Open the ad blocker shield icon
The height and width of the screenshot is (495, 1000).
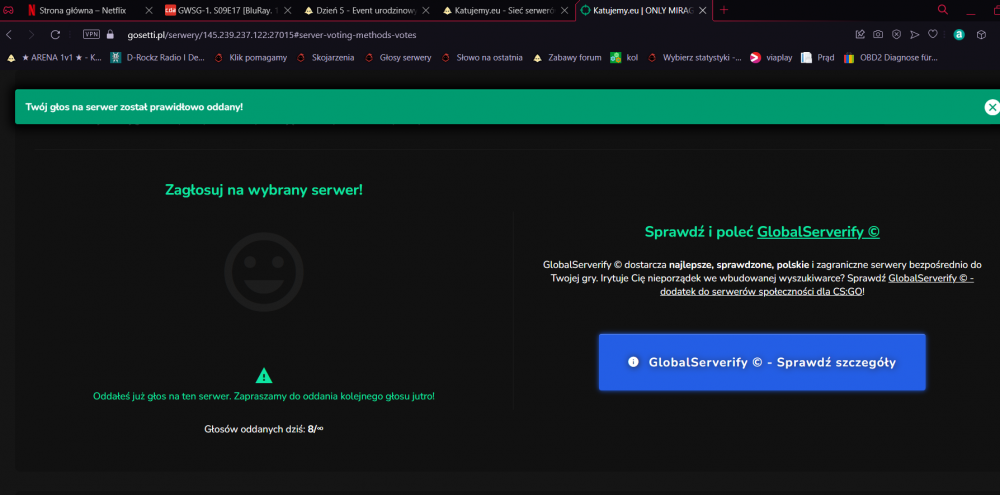click(896, 34)
